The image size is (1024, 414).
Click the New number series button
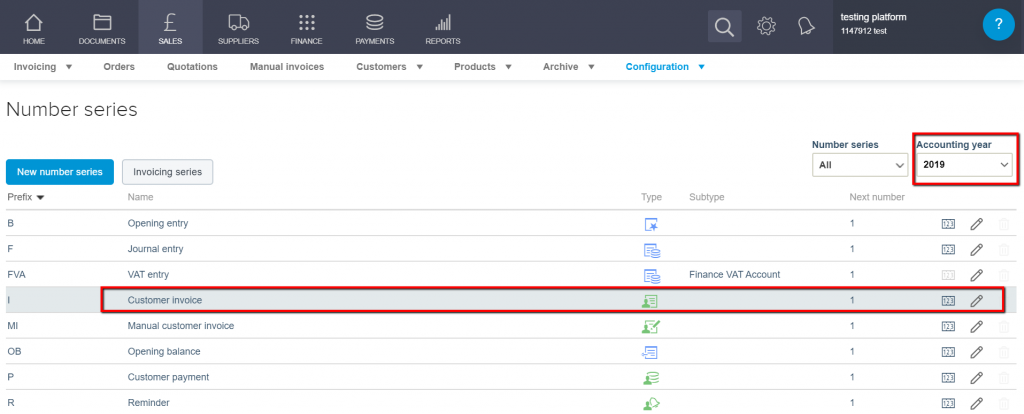(60, 172)
